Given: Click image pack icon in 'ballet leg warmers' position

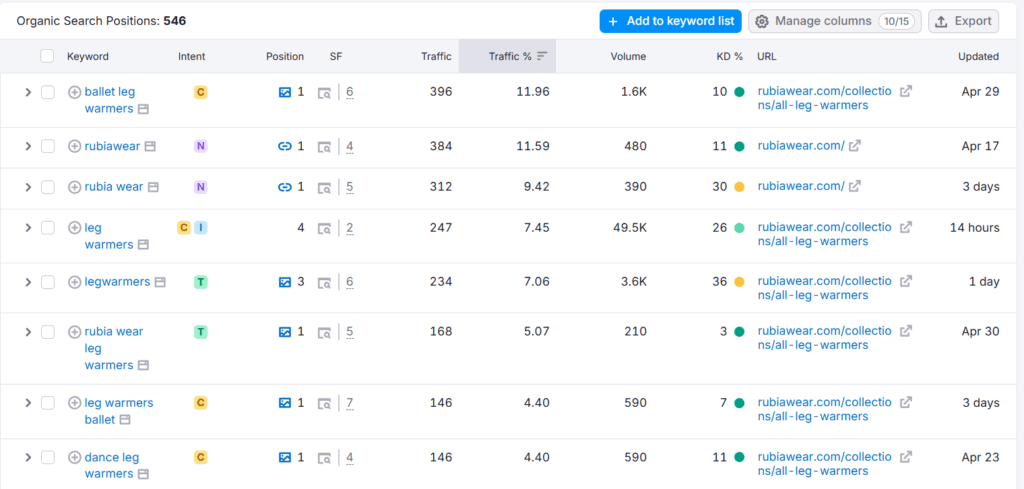Looking at the screenshot, I should pos(285,92).
